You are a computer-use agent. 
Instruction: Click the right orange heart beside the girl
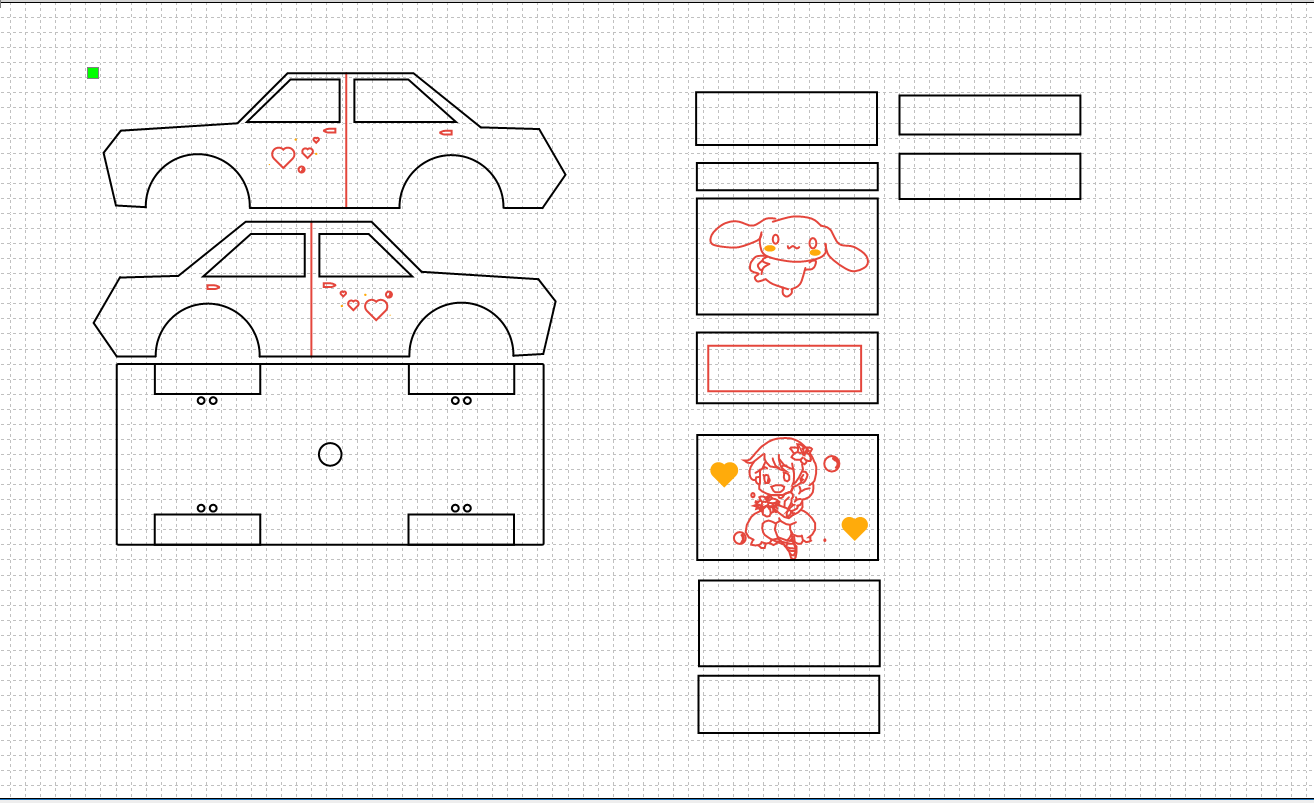tap(854, 528)
